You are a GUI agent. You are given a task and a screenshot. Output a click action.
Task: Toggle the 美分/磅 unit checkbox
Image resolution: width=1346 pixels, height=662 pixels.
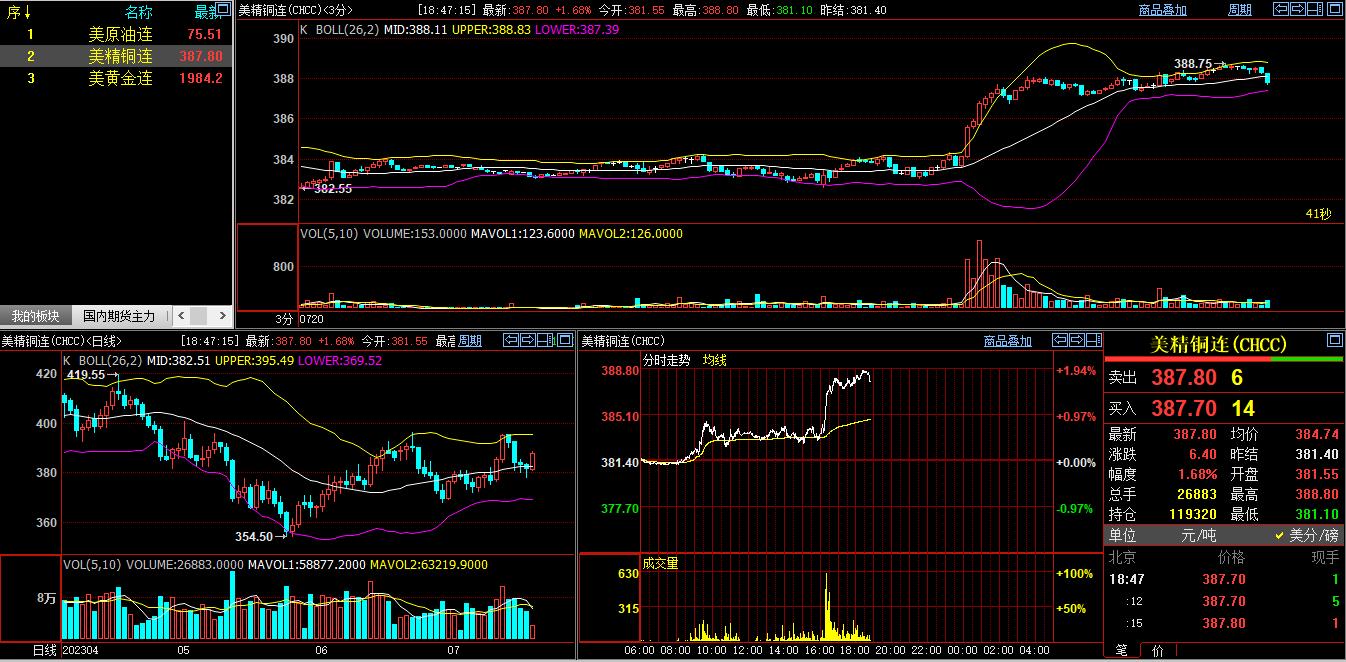pyautogui.click(x=1280, y=536)
